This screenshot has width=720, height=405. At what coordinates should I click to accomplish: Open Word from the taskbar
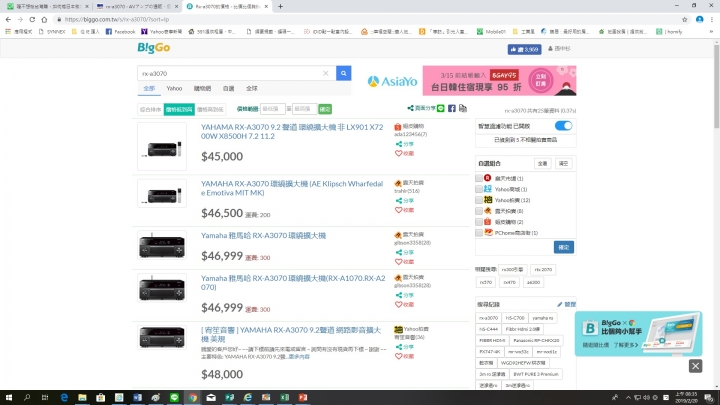point(137,398)
